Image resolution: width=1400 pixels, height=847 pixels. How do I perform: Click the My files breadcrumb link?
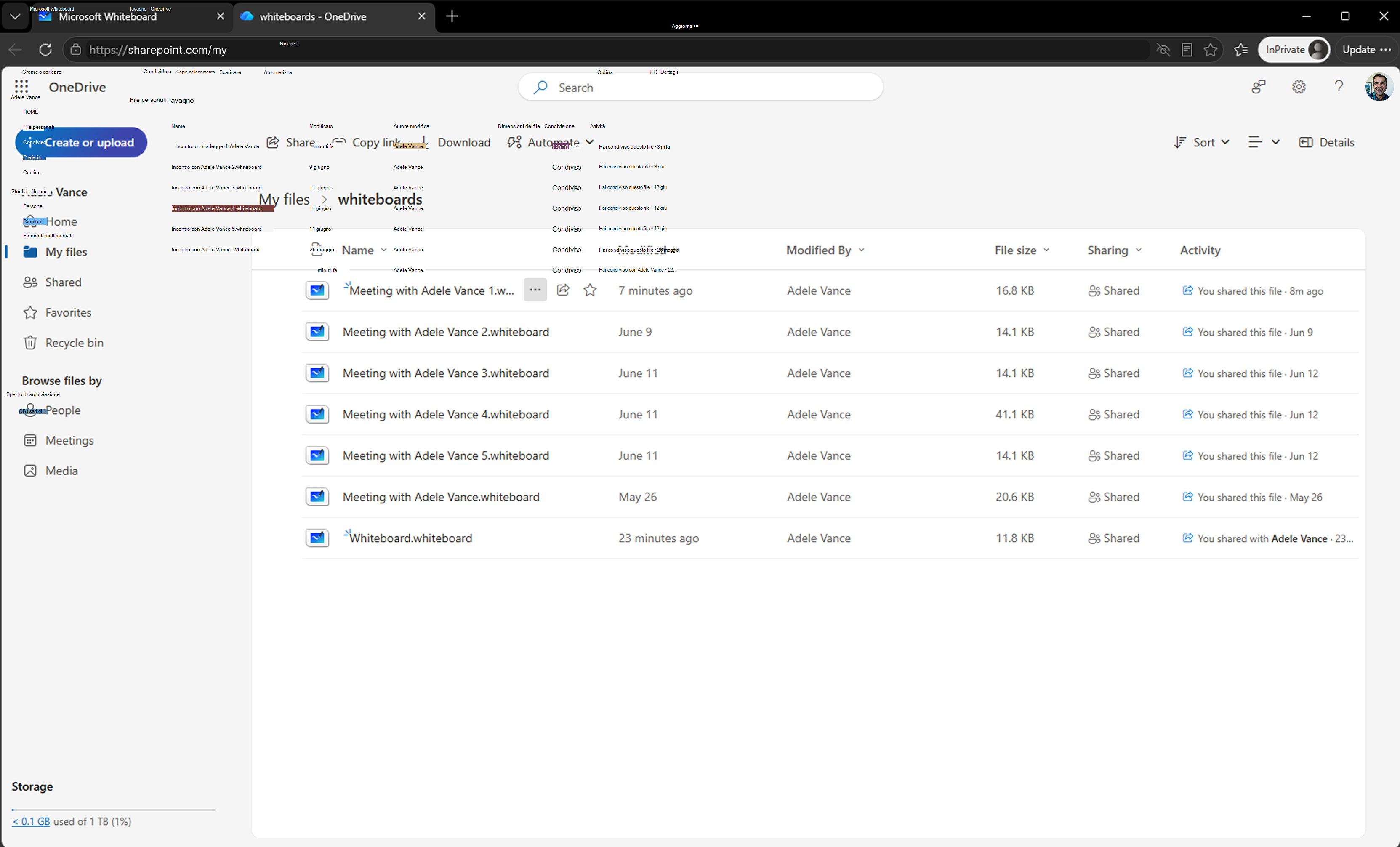click(284, 200)
